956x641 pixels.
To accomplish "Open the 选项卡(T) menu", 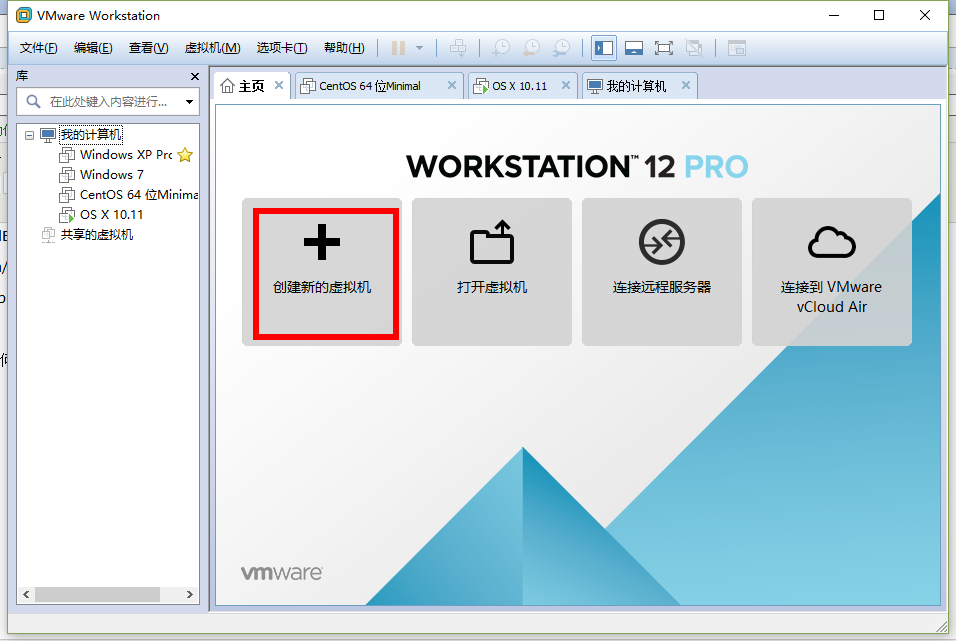I will [282, 48].
